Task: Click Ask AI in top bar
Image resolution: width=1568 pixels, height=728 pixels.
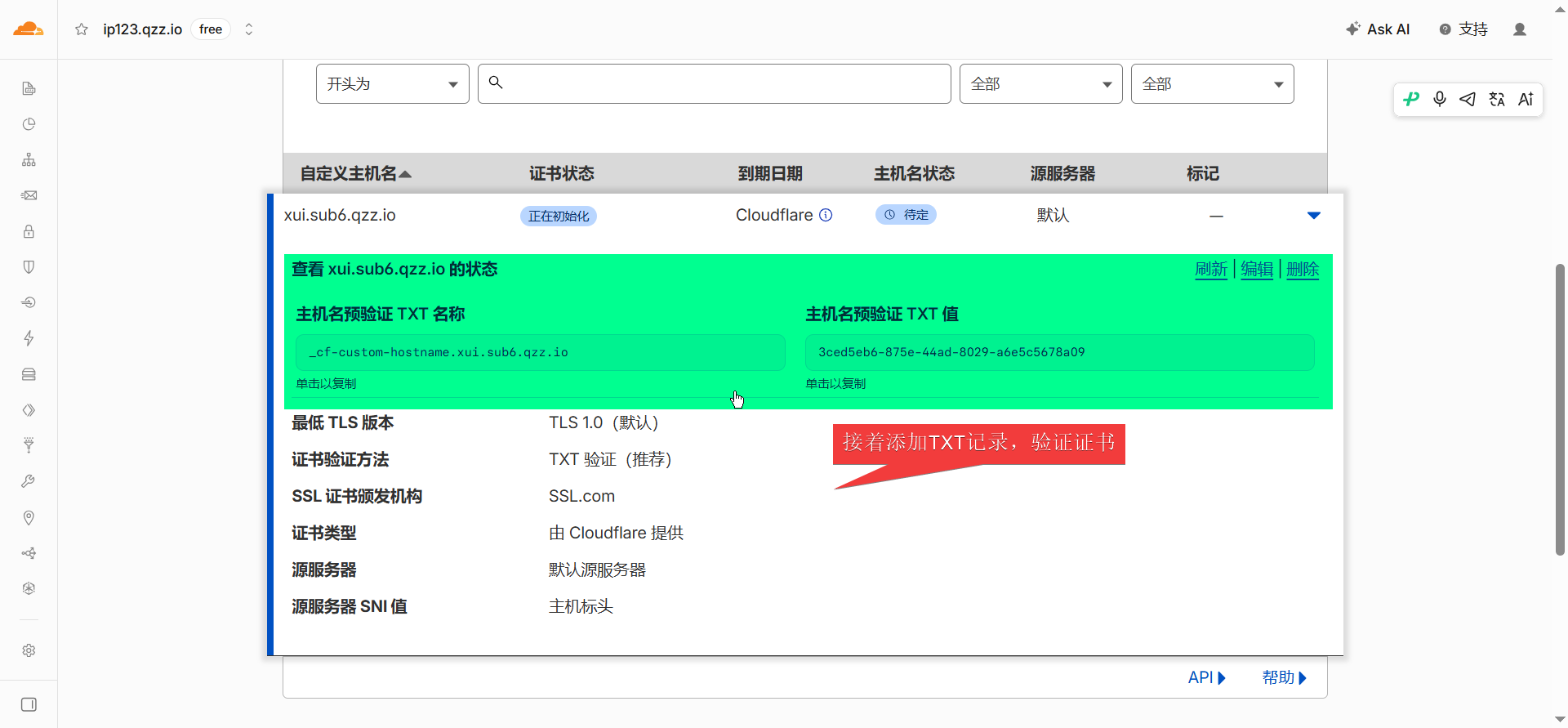Action: [1379, 29]
